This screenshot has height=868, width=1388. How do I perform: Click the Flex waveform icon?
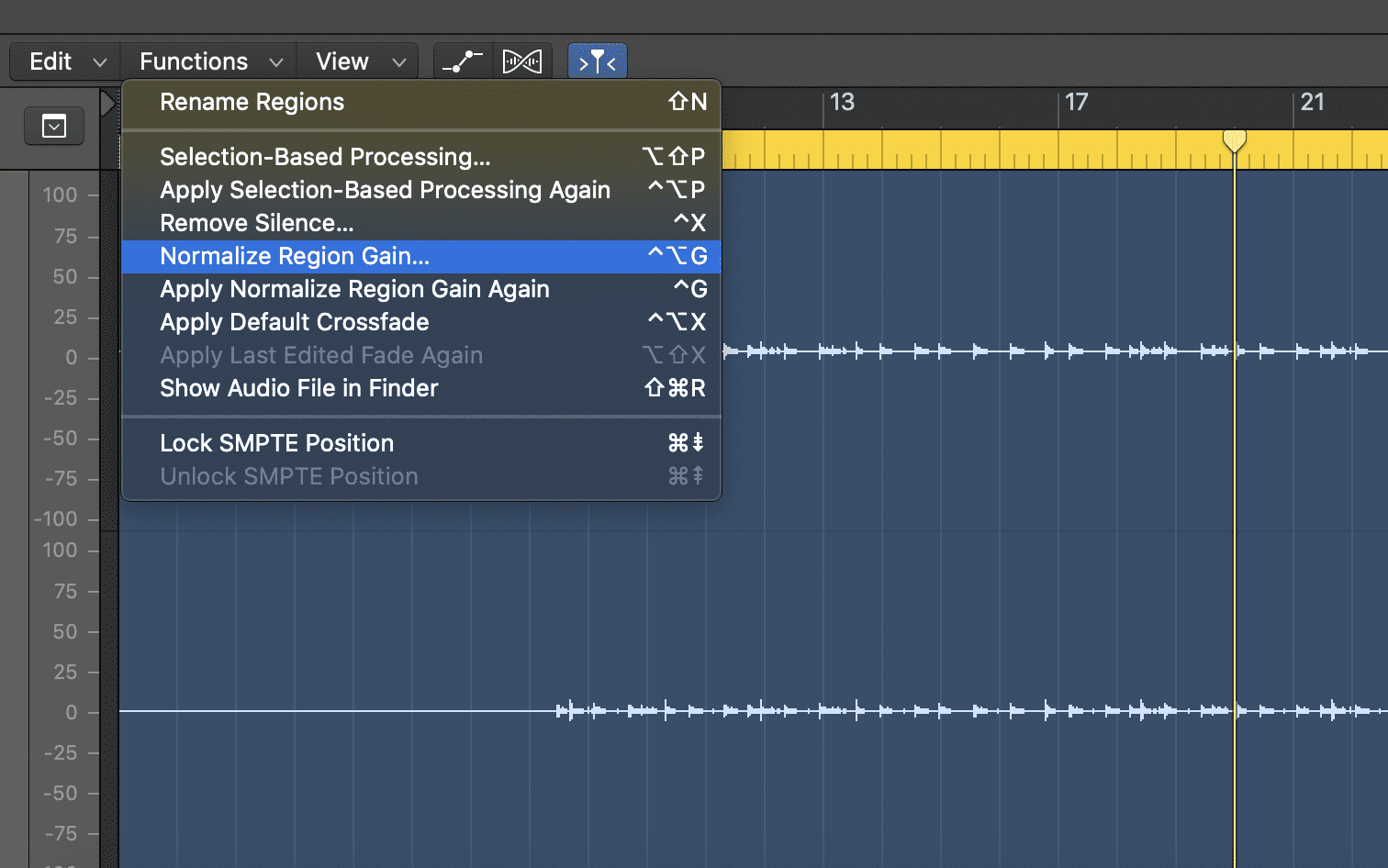pos(522,61)
